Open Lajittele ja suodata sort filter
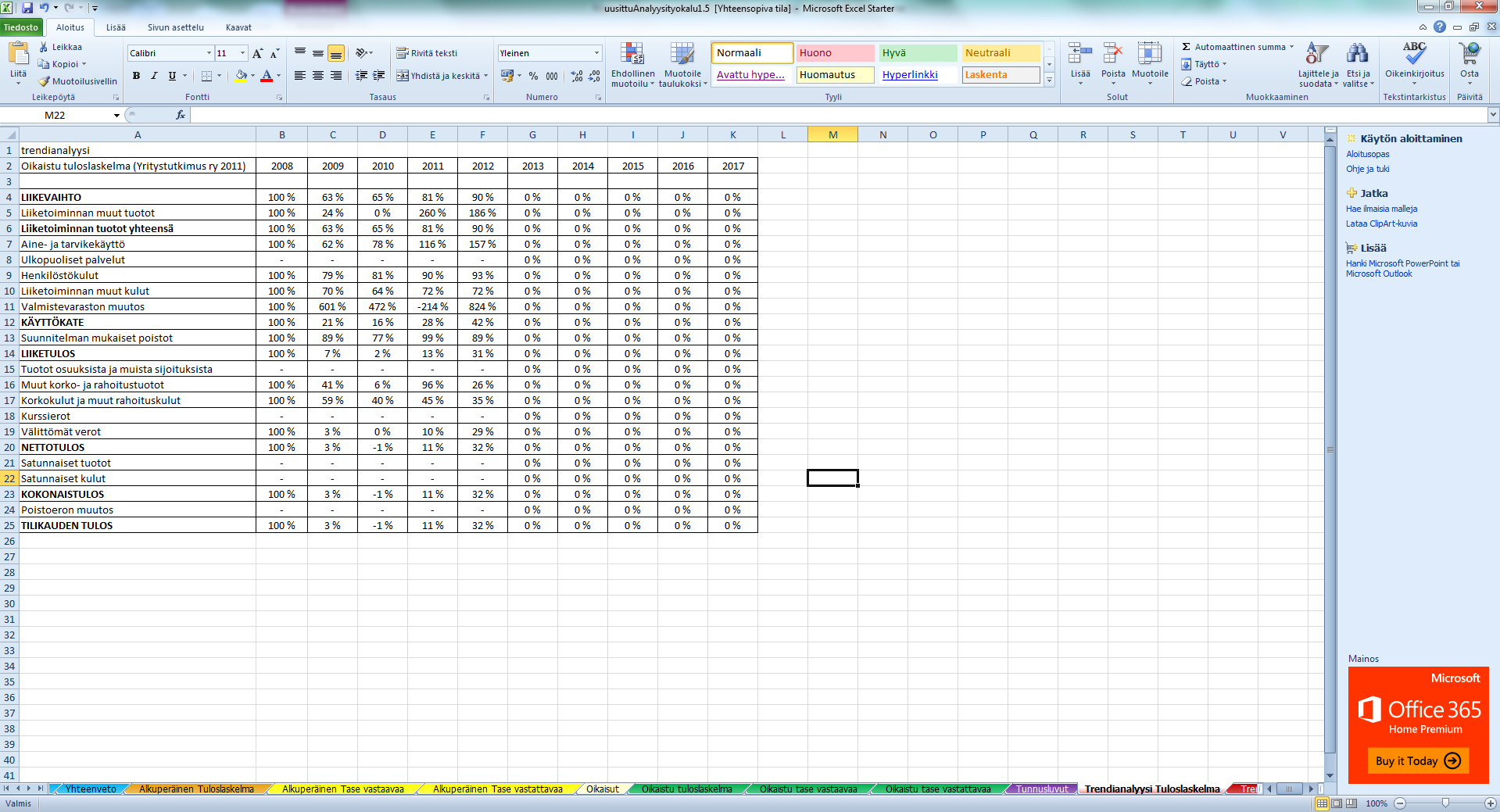The height and width of the screenshot is (812, 1500). click(1319, 65)
